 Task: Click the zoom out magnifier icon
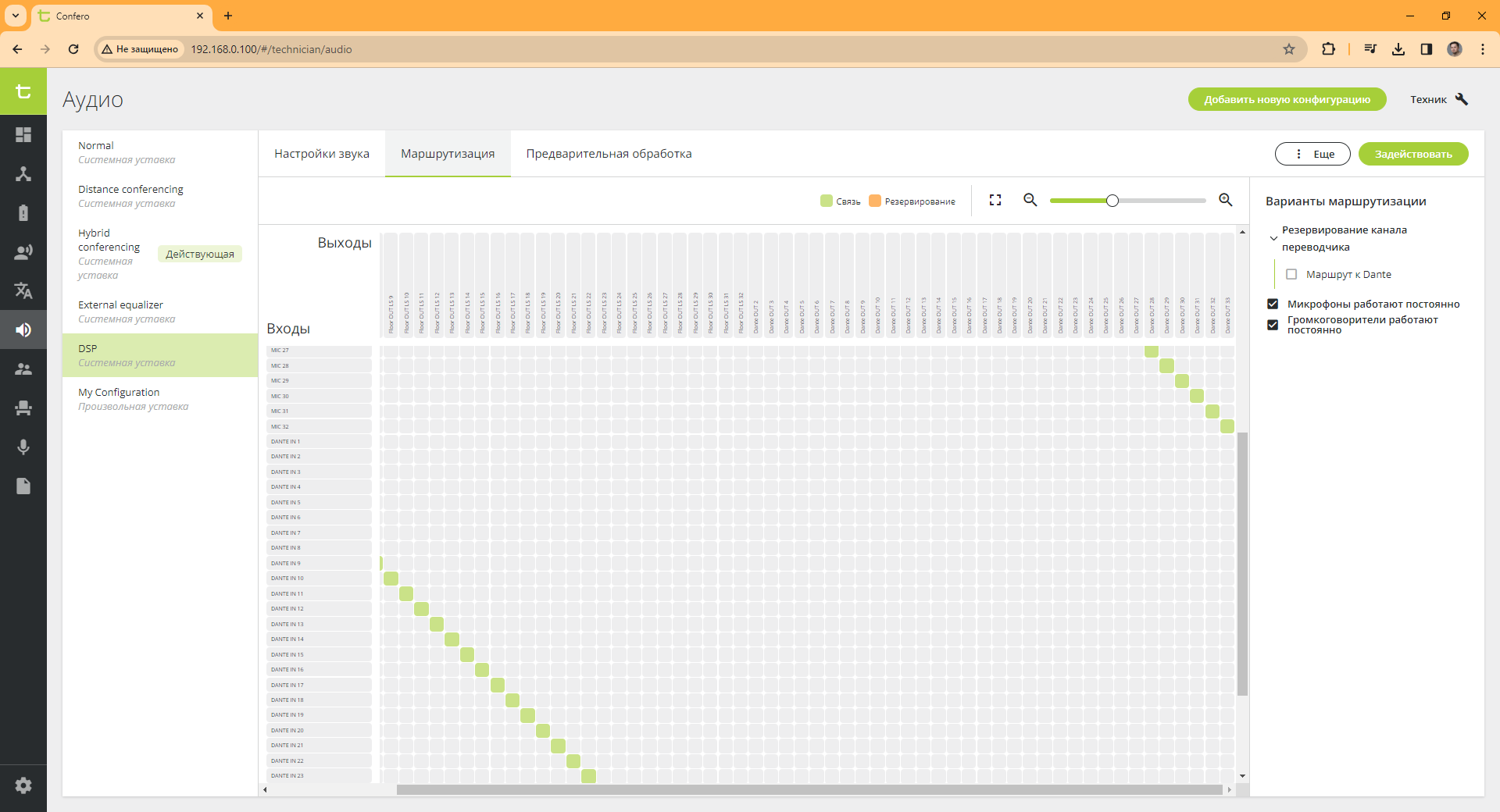click(x=1030, y=201)
